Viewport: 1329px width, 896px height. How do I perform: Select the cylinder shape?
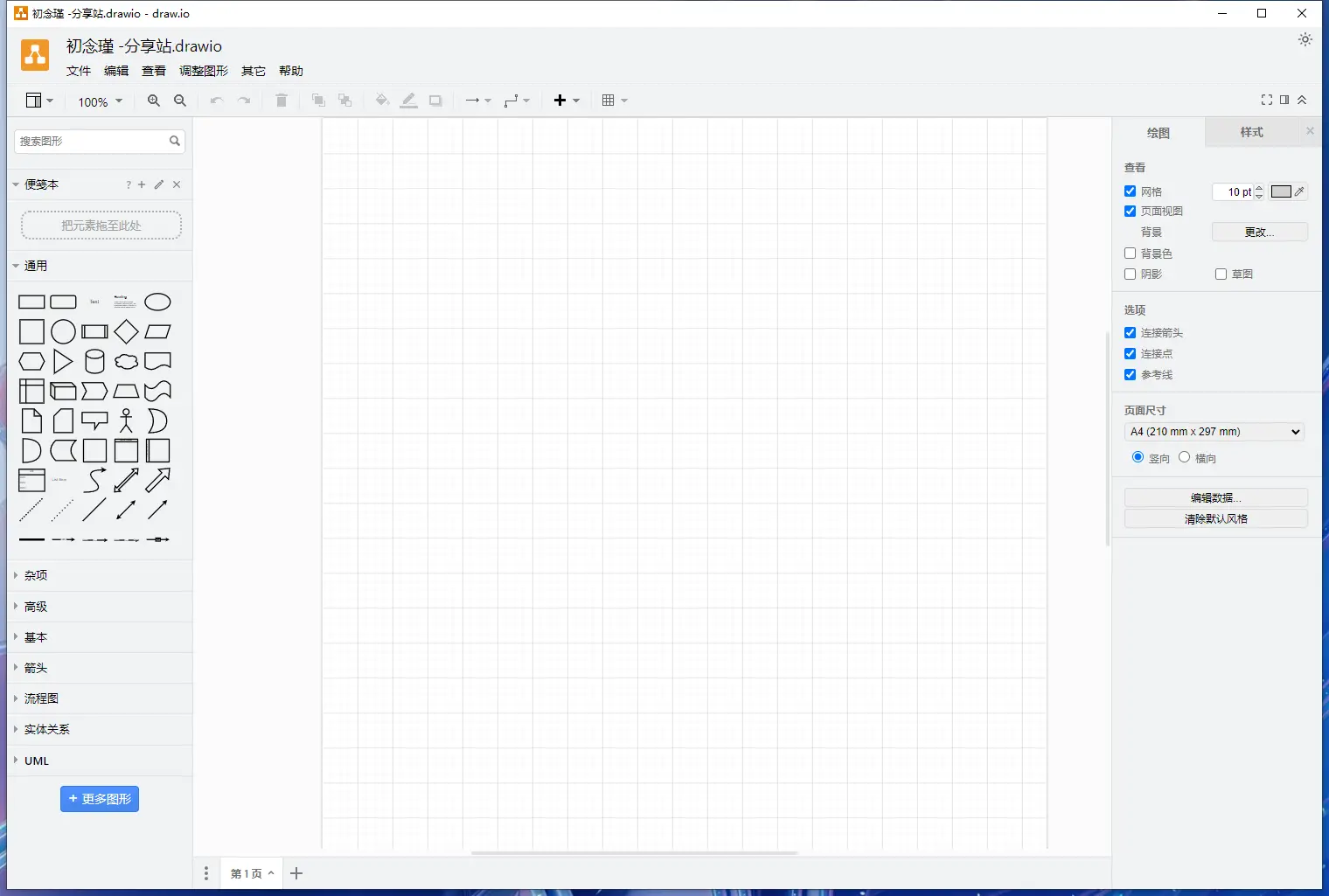click(94, 361)
